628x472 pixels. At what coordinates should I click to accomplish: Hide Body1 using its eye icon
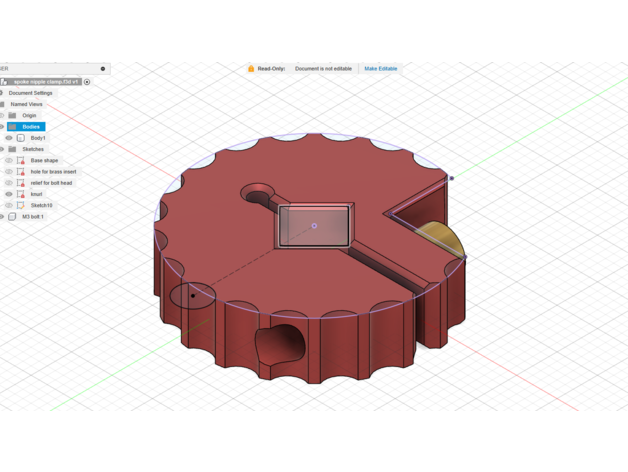(x=9, y=138)
